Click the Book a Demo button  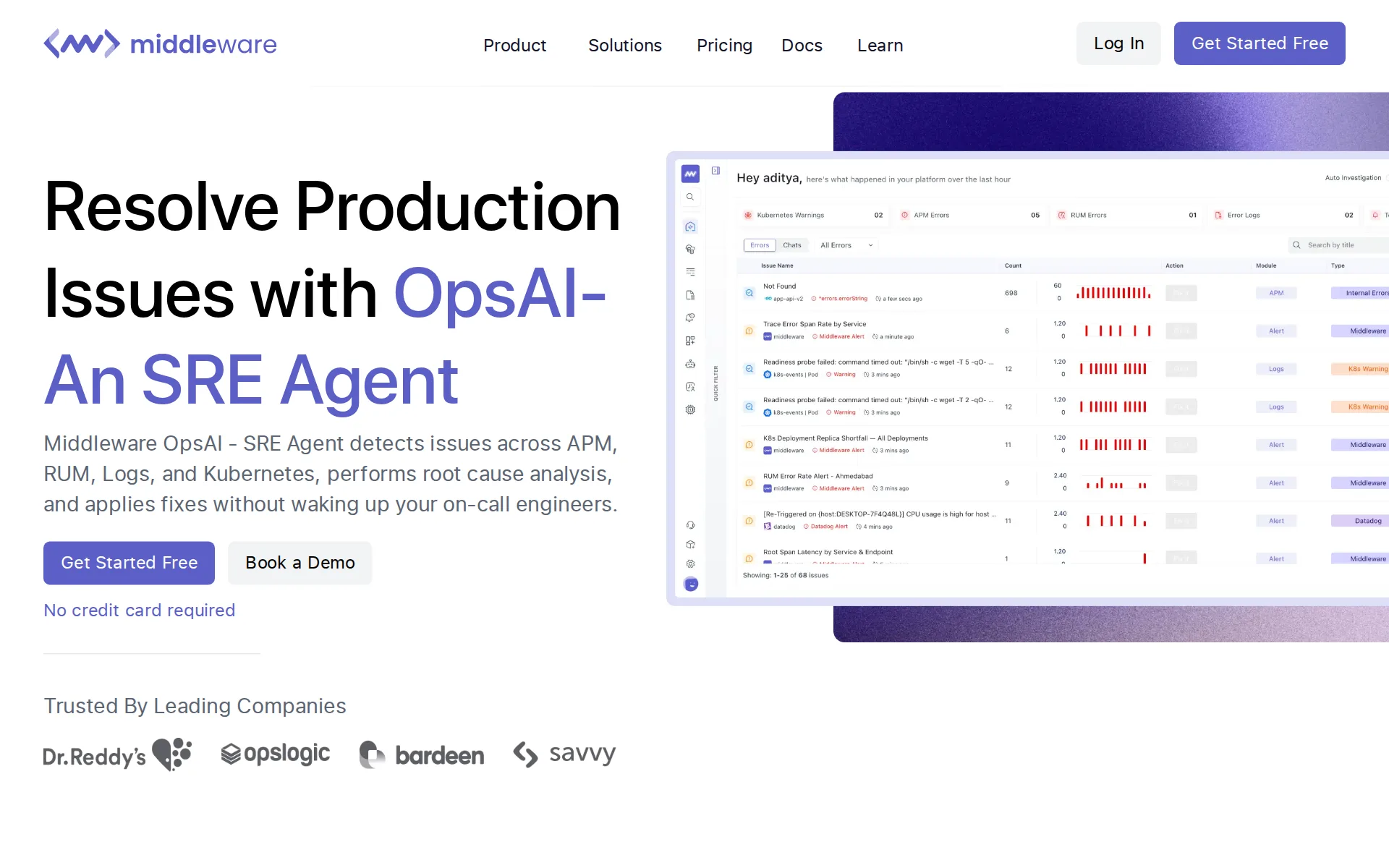pos(300,563)
